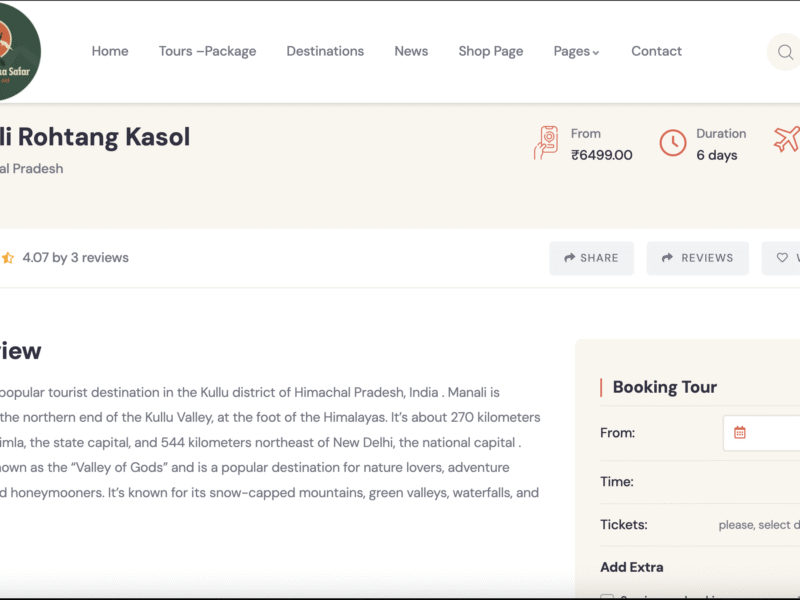800x600 pixels.
Task: Click the clock icon beside Duration
Action: click(x=672, y=143)
